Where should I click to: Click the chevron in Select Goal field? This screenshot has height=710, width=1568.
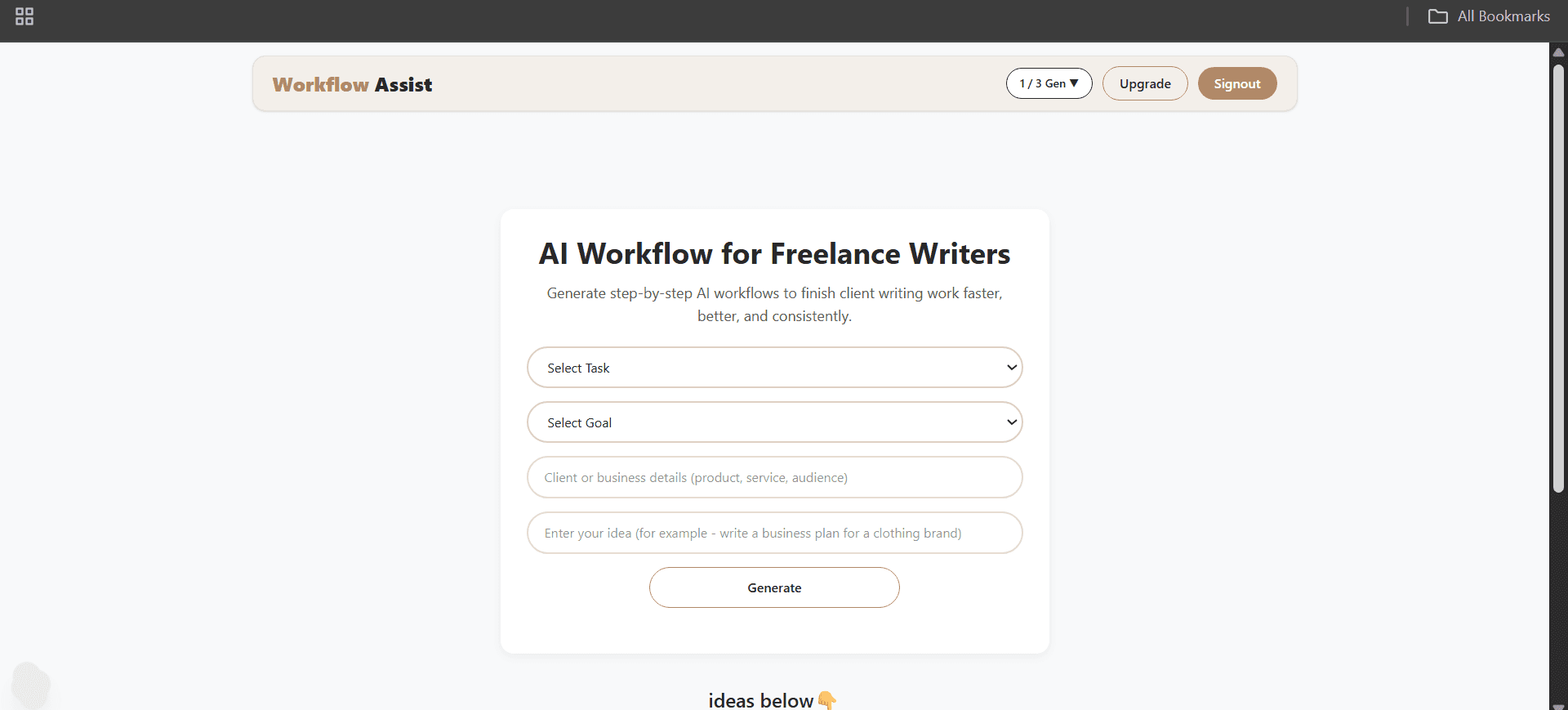click(x=1011, y=422)
